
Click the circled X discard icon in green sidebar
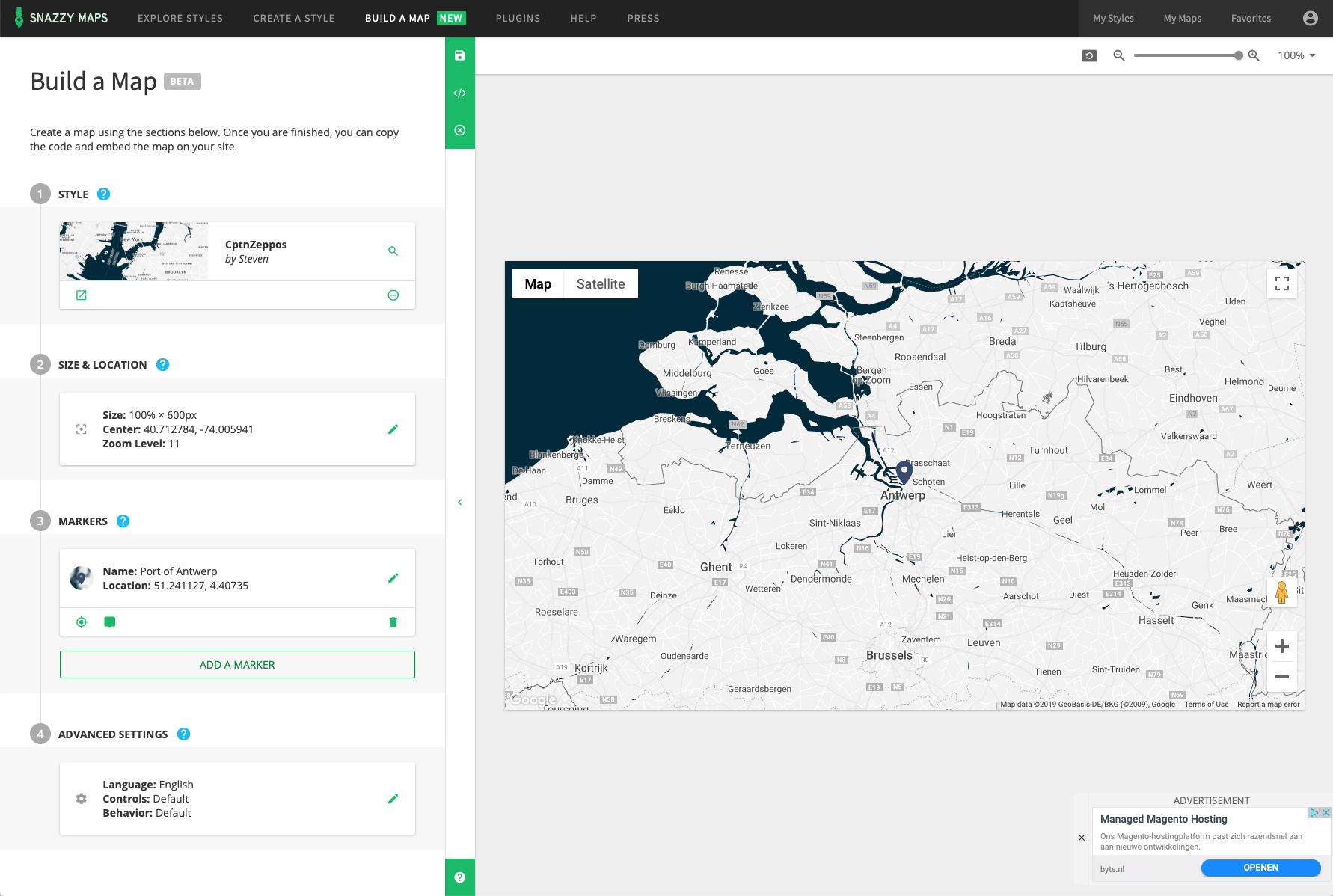(460, 130)
